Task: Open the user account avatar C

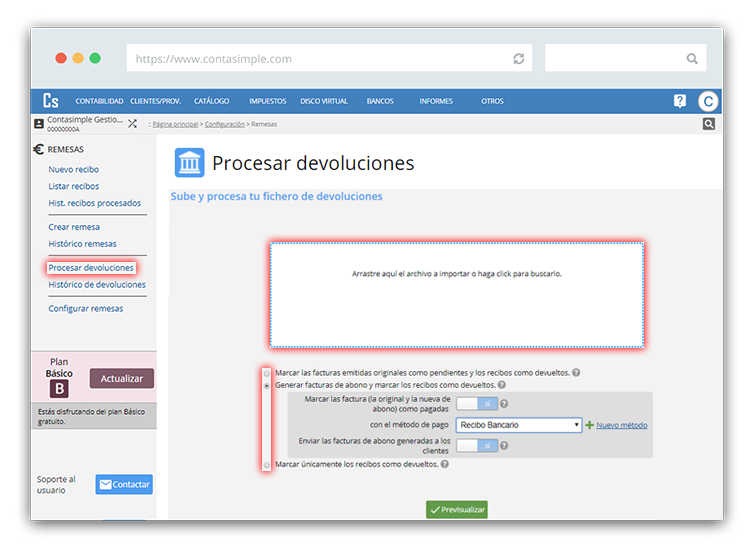Action: (x=708, y=101)
